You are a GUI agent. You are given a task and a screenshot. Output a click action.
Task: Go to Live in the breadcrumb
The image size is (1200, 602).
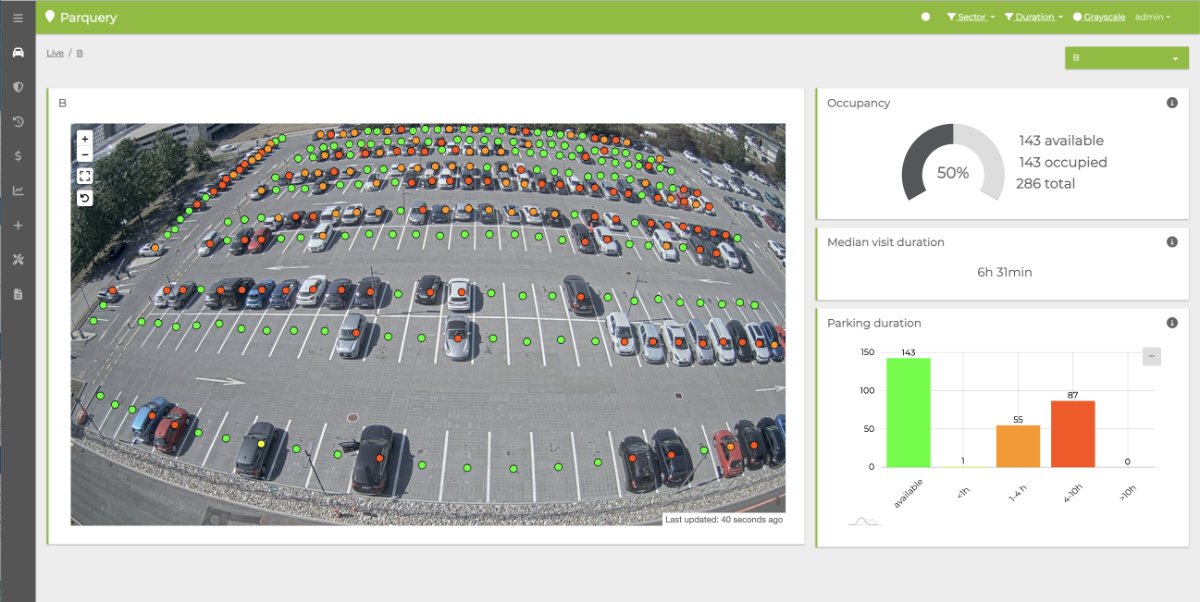click(x=55, y=53)
